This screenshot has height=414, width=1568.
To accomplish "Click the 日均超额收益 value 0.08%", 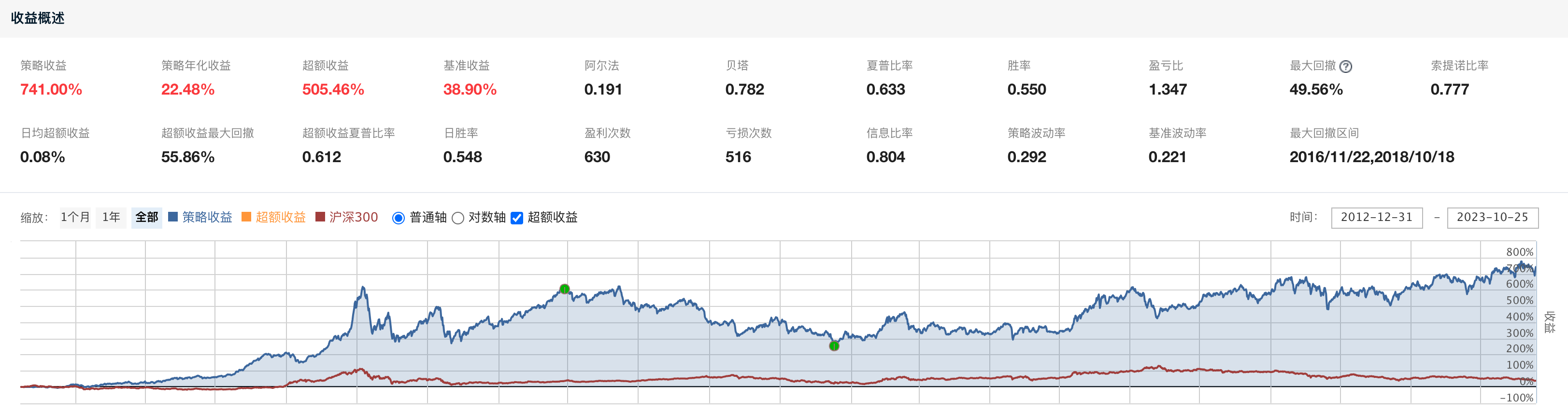I will (x=43, y=157).
